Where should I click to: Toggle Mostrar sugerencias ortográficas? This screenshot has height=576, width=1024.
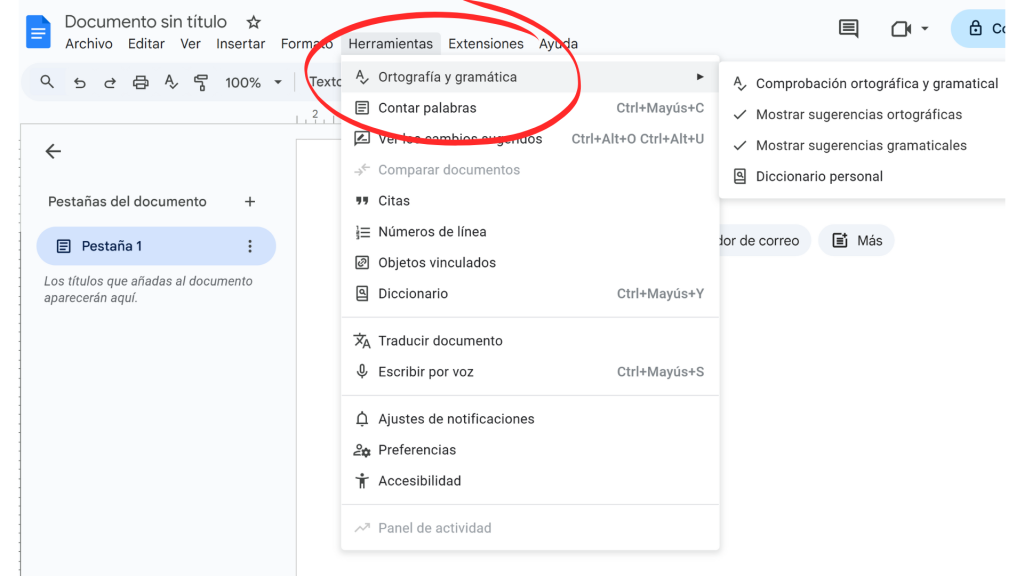click(858, 115)
